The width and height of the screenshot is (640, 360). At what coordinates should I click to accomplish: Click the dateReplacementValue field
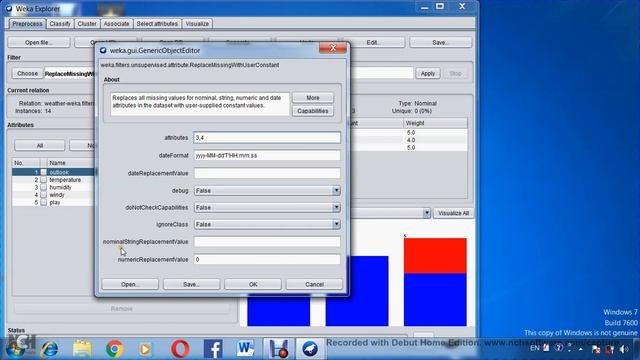(x=267, y=173)
